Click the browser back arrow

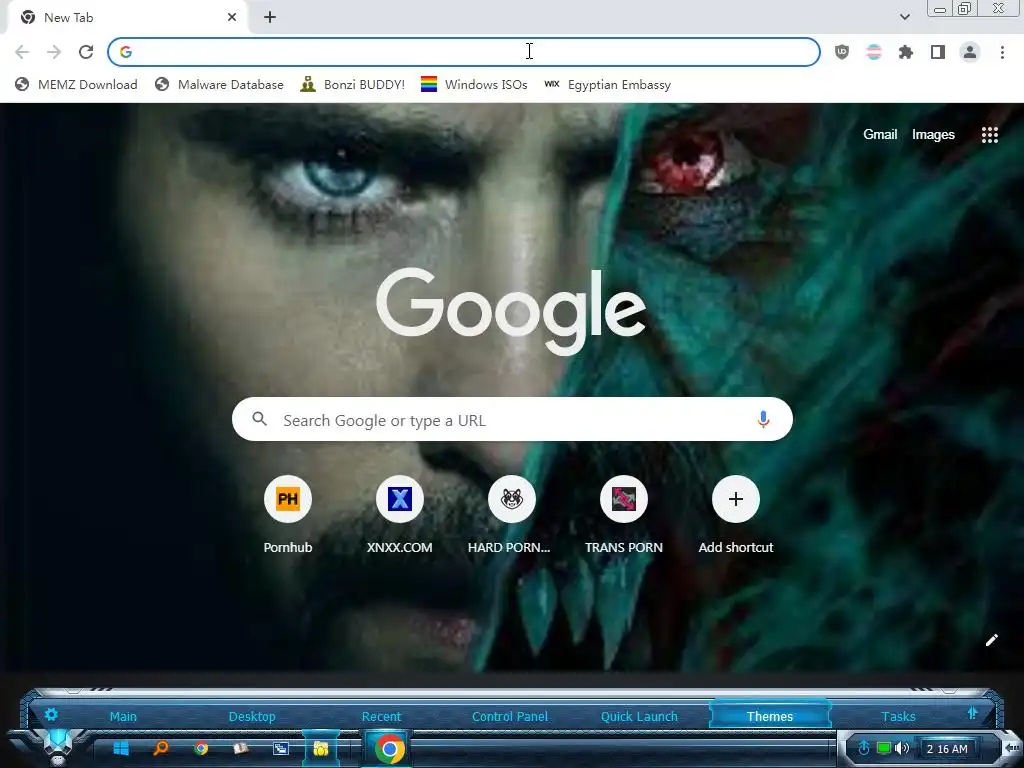pyautogui.click(x=22, y=52)
